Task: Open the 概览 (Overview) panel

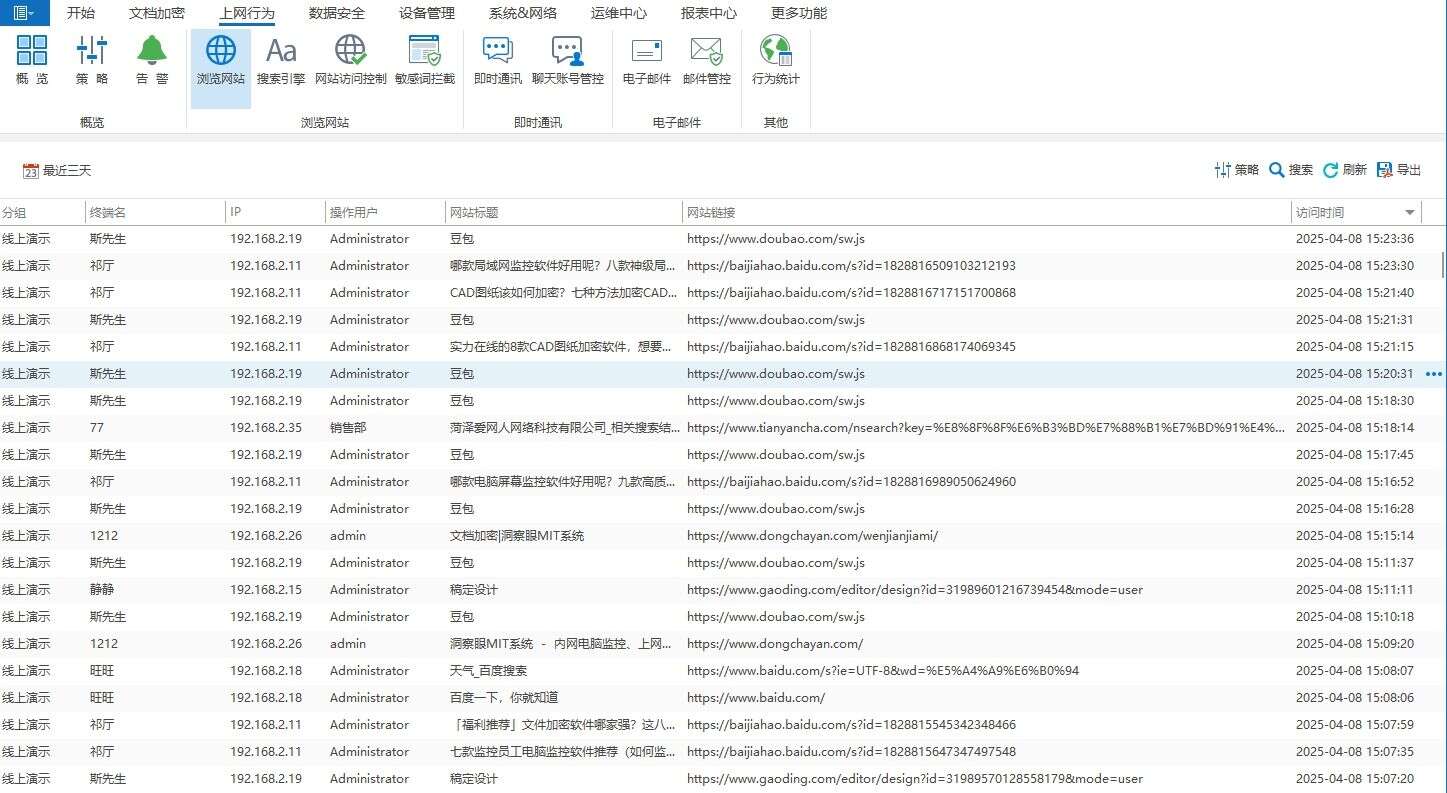Action: tap(31, 61)
